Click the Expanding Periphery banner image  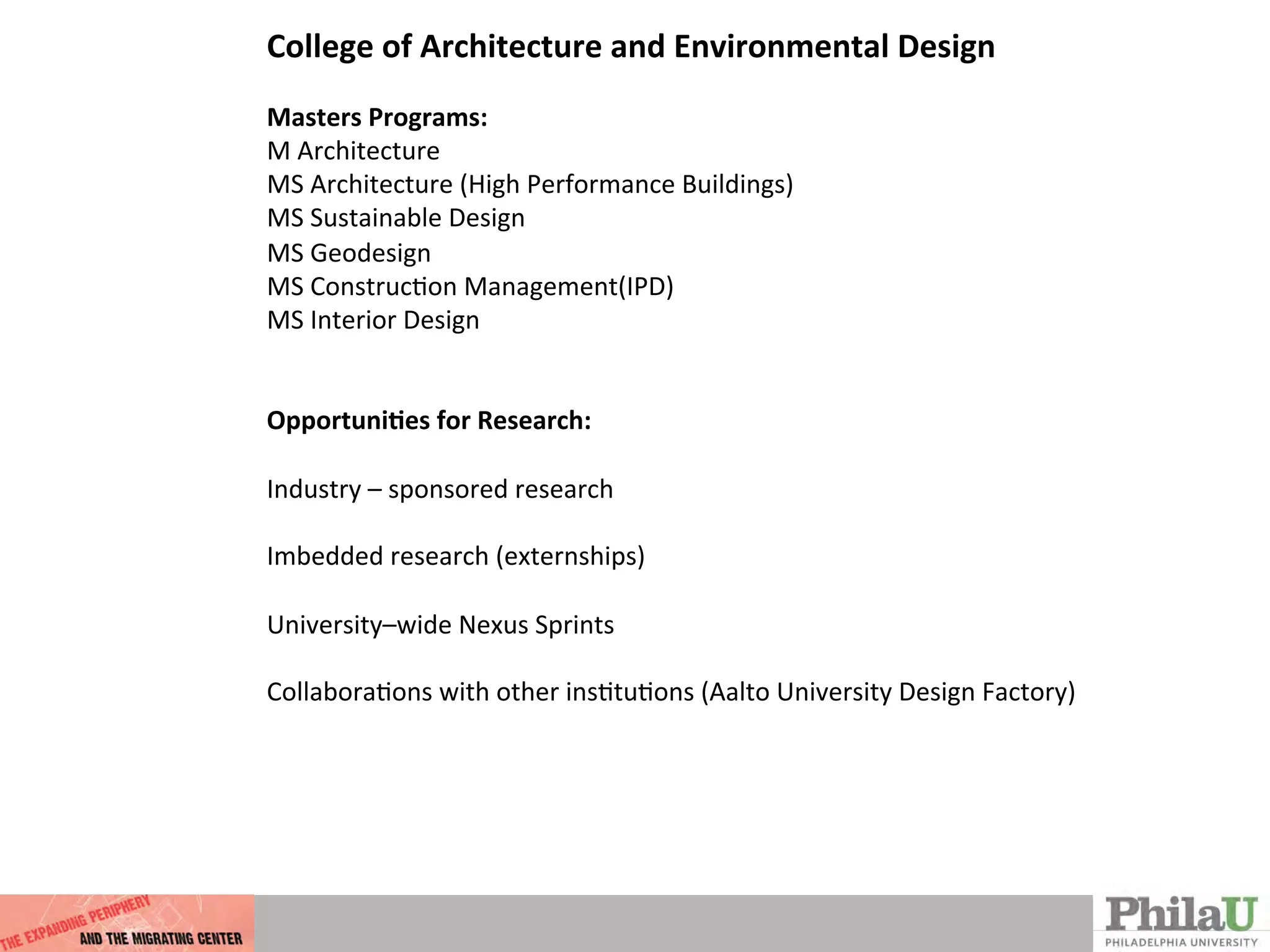tap(127, 923)
